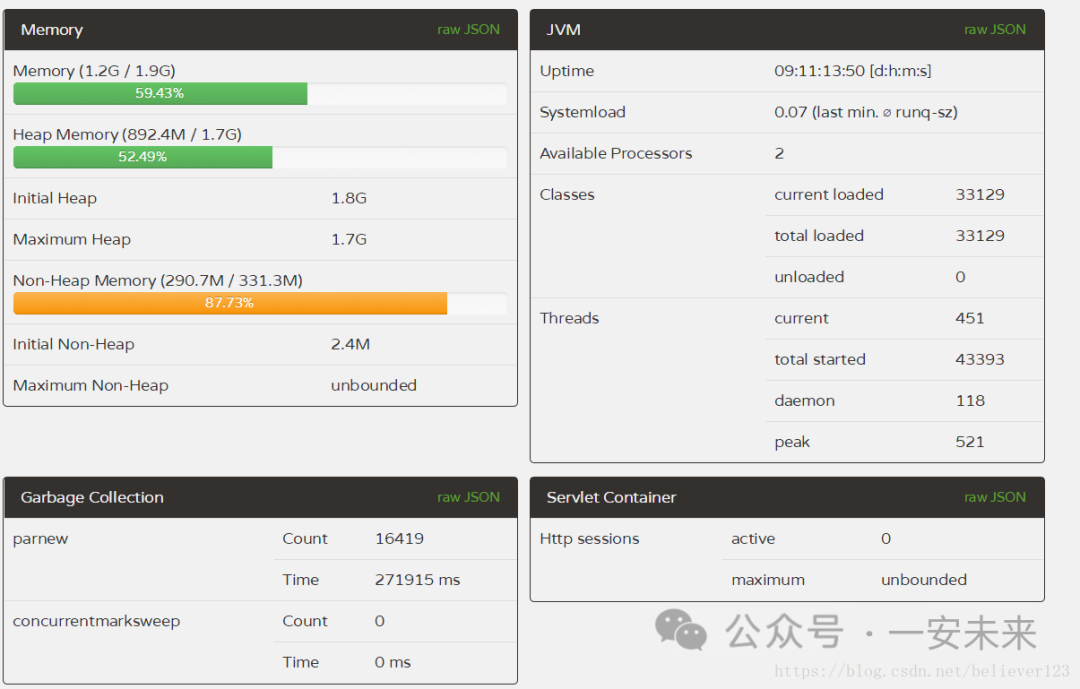Screen dimensions: 1080x689
Task: Select the current loaded value 33129
Action: tap(980, 195)
